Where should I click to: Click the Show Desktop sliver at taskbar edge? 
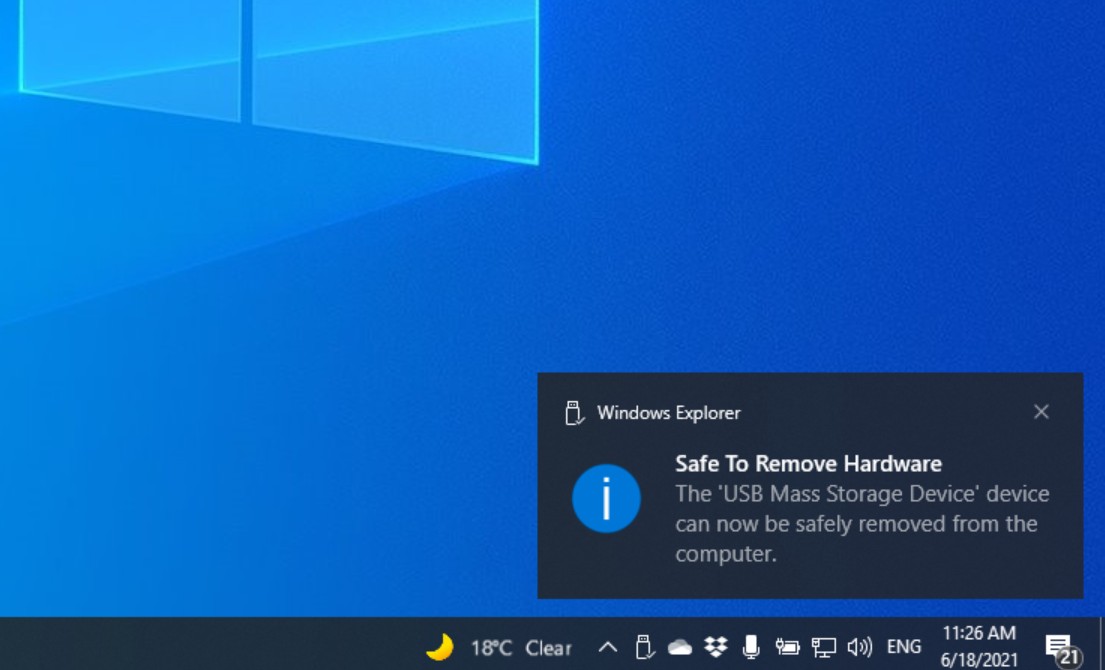coord(1101,645)
